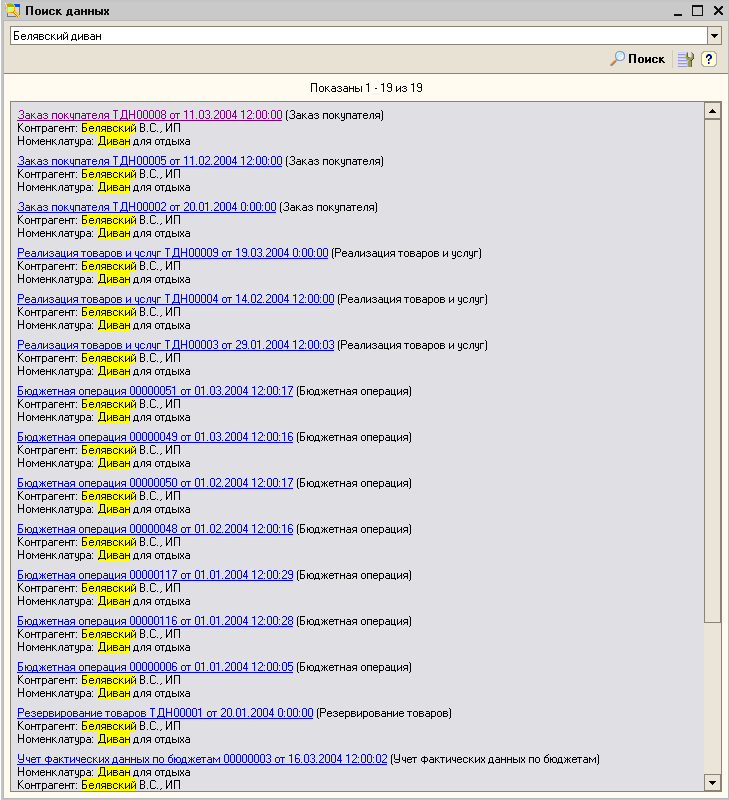Open Бюджетная операция 00000006 link
The height and width of the screenshot is (800, 729).
(x=155, y=667)
